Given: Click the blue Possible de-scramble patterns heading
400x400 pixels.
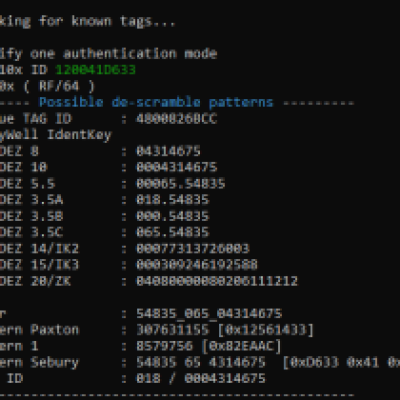Looking at the screenshot, I should 156,102.
